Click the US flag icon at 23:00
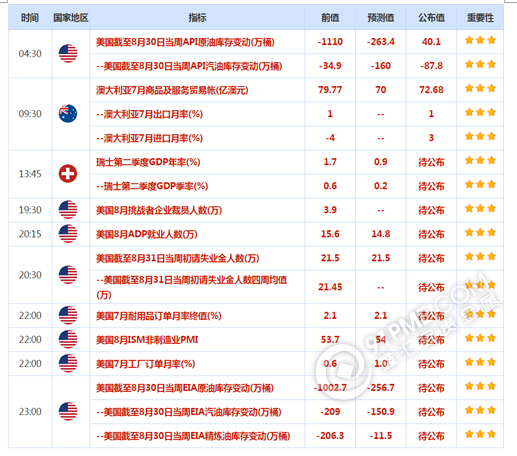Image resolution: width=517 pixels, height=456 pixels. (68, 411)
